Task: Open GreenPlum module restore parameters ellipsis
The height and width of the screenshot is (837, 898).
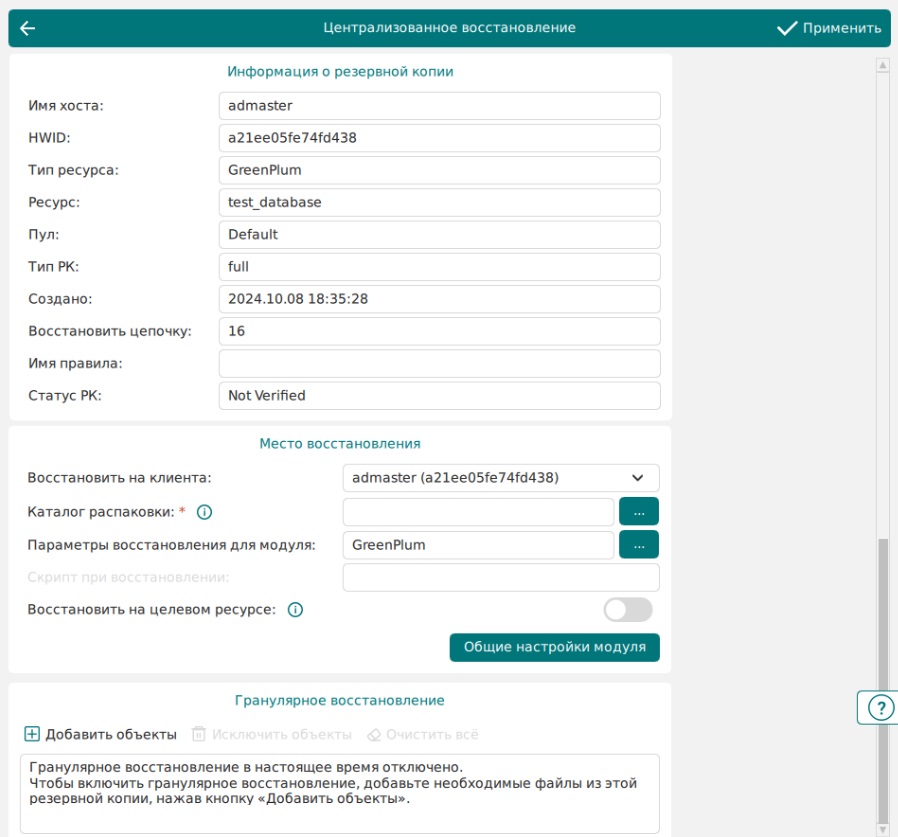Action: coord(639,545)
